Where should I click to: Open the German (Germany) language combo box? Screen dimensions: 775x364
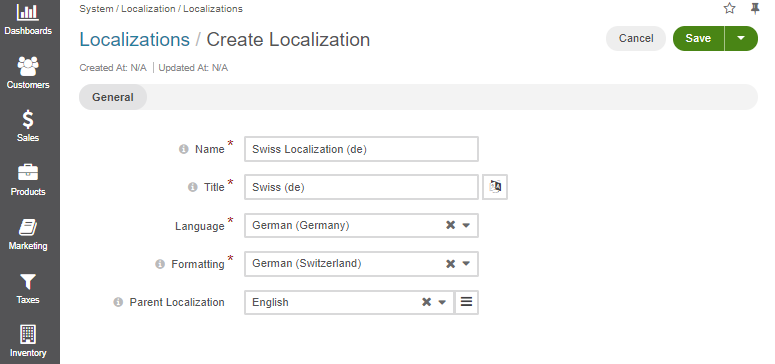pos(361,225)
